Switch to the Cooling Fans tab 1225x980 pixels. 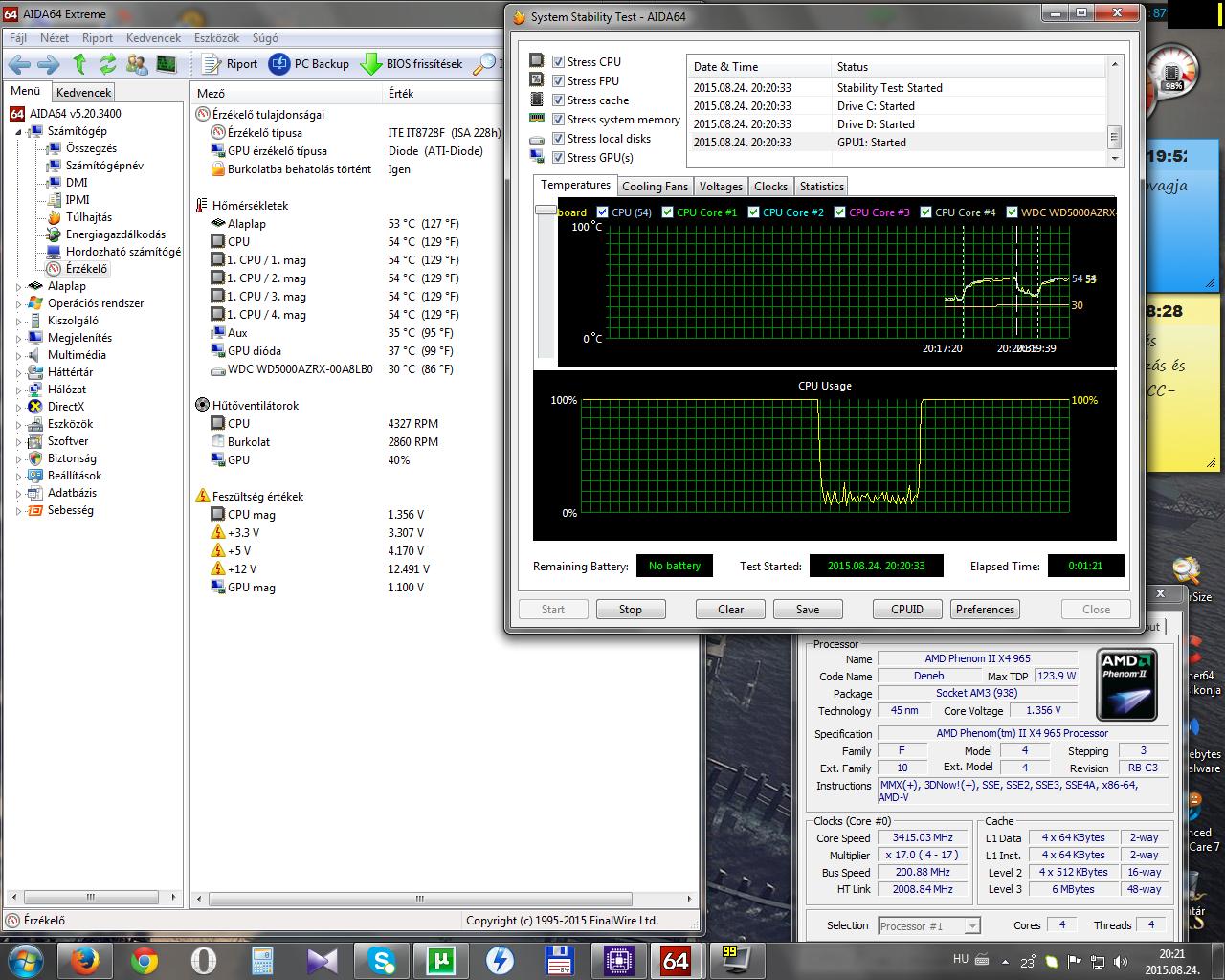pos(655,187)
